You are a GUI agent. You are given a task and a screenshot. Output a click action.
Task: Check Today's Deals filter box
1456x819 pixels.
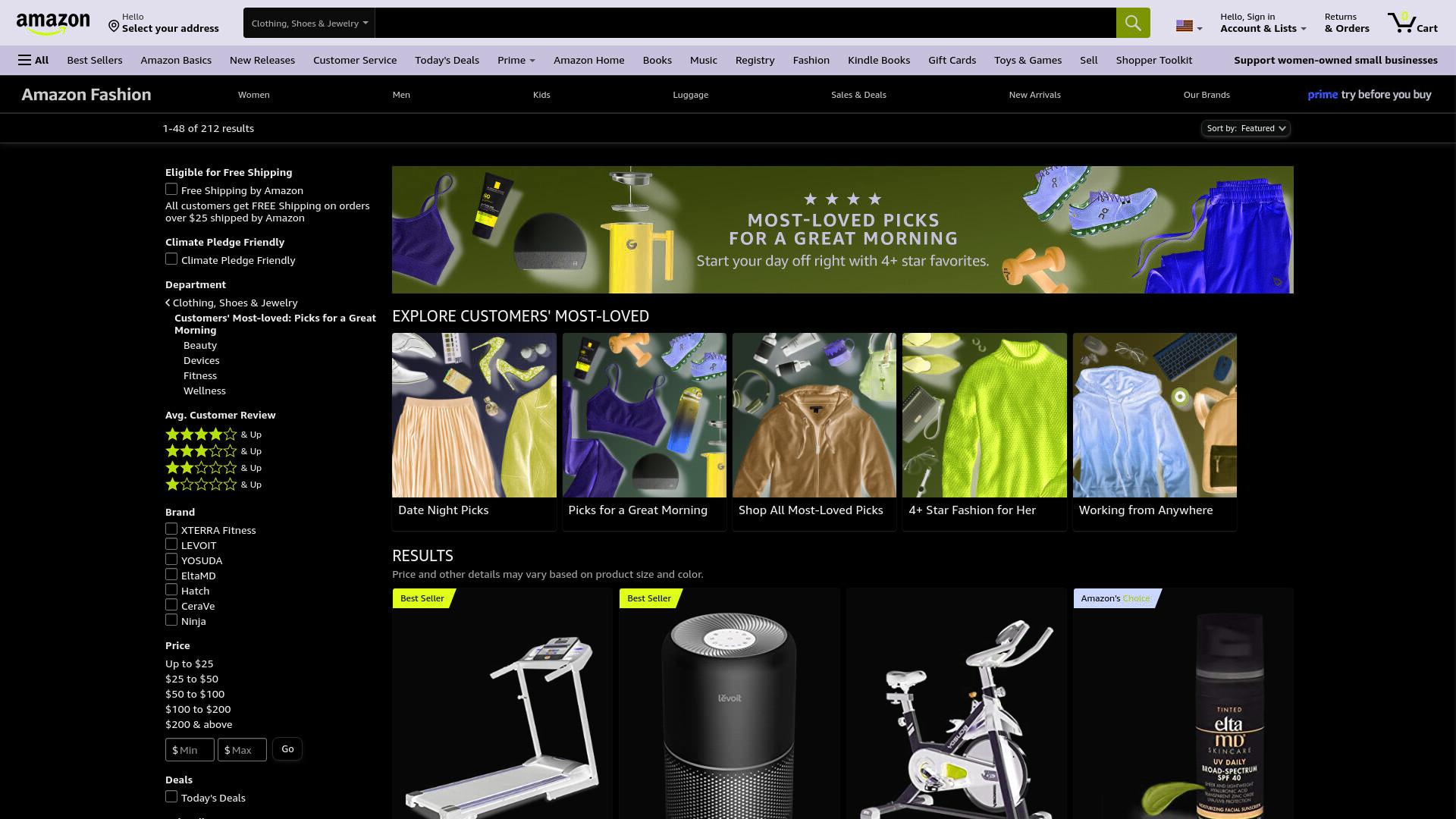coord(171,797)
